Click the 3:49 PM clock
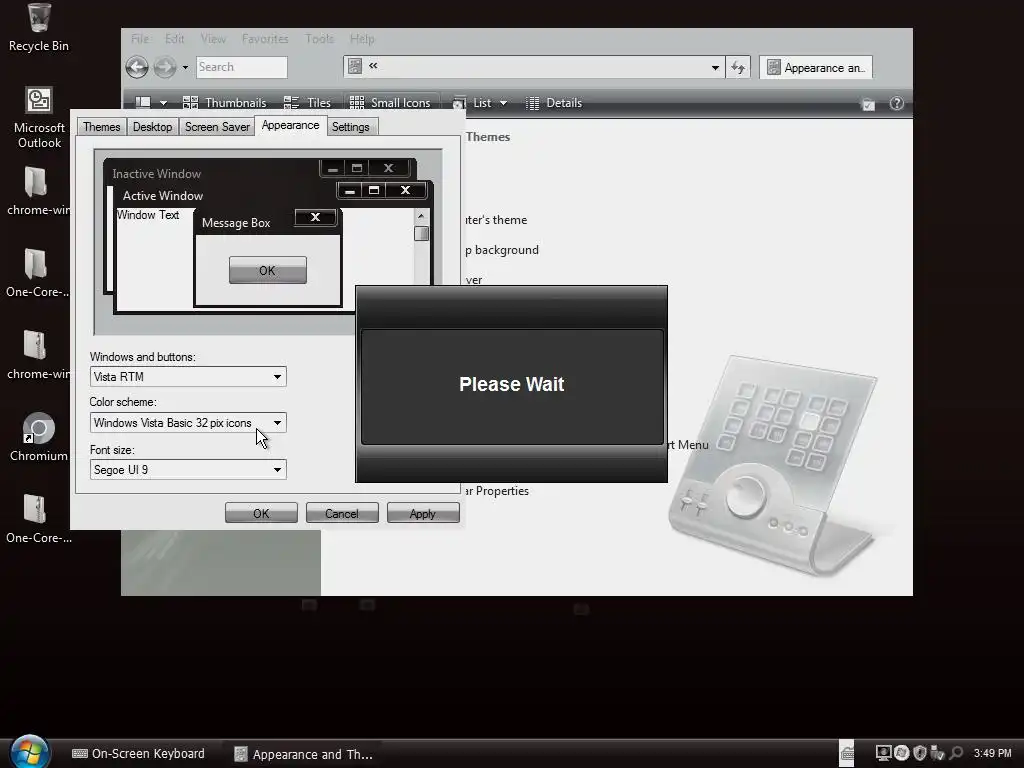This screenshot has width=1024, height=768. 993,753
